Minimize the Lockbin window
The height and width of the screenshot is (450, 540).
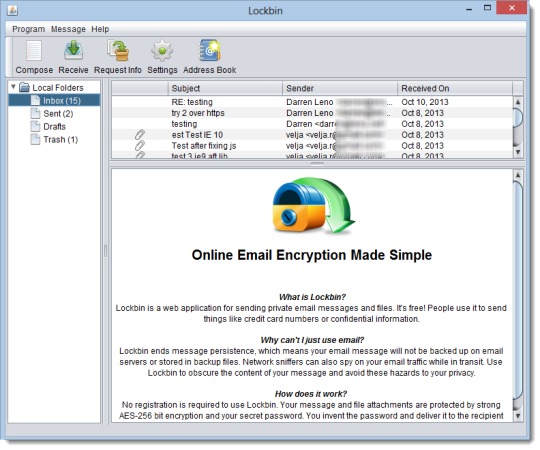(x=469, y=8)
